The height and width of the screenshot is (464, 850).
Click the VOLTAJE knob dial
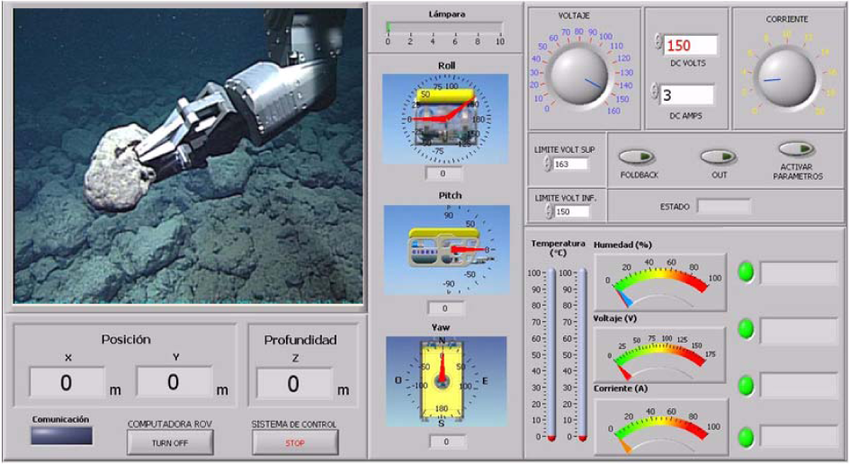click(x=579, y=75)
